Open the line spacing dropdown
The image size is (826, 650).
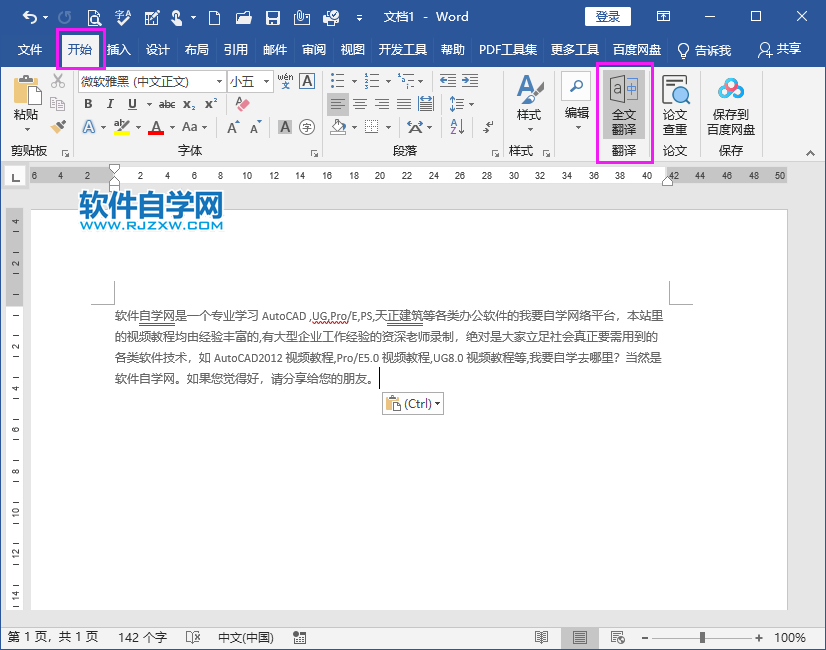coord(463,104)
